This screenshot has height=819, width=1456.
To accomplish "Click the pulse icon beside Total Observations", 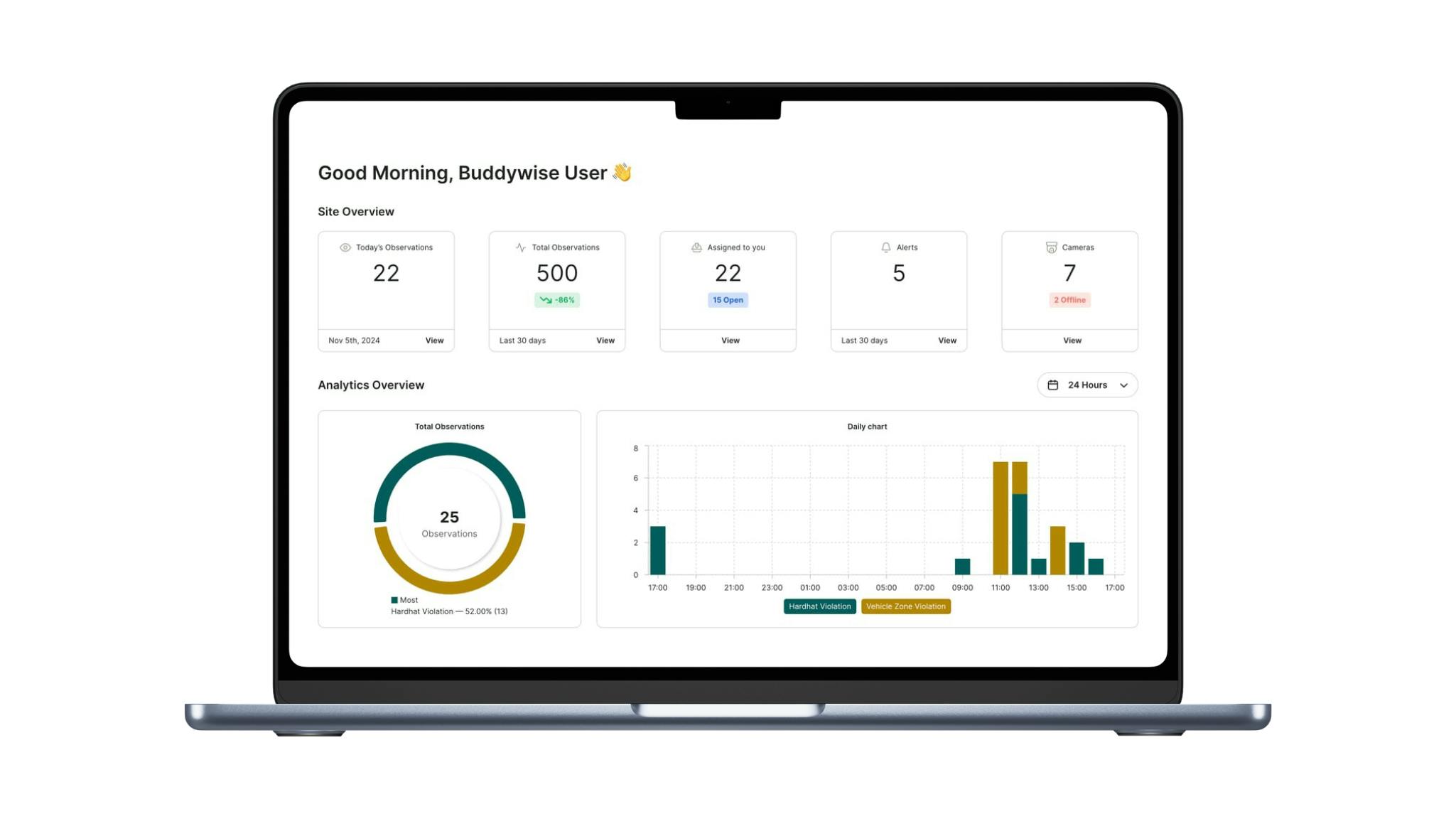I will tap(521, 247).
